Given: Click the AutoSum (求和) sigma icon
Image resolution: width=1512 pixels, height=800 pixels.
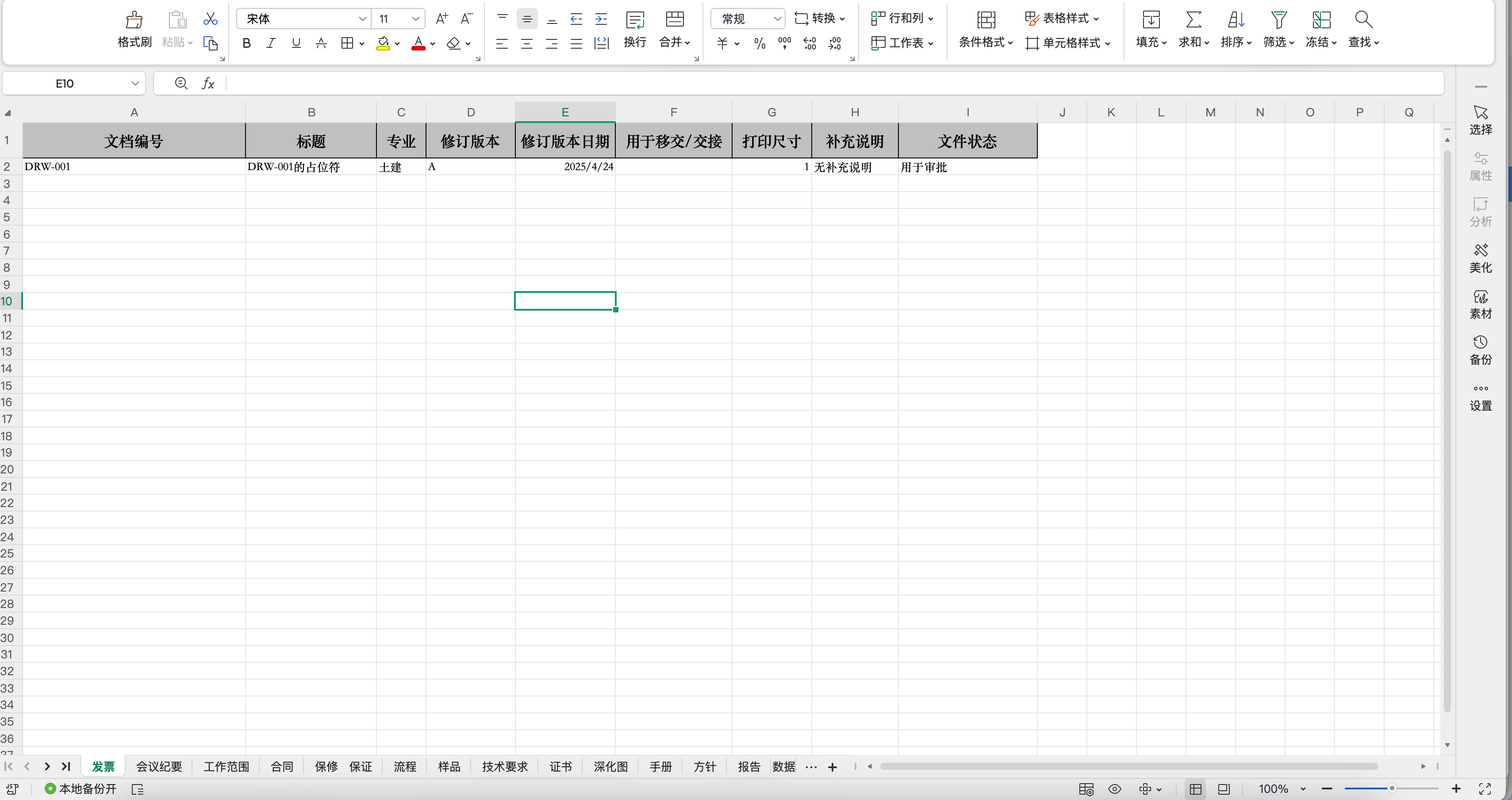Looking at the screenshot, I should pos(1193,20).
